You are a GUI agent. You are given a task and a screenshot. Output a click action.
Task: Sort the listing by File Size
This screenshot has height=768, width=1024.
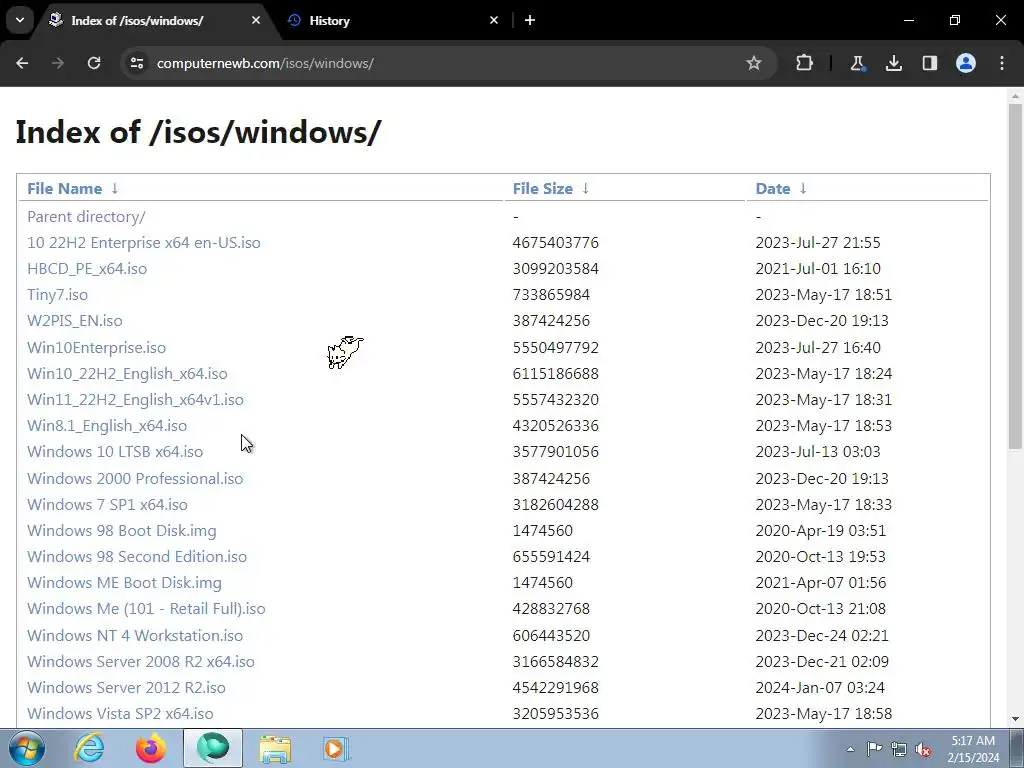click(x=543, y=189)
